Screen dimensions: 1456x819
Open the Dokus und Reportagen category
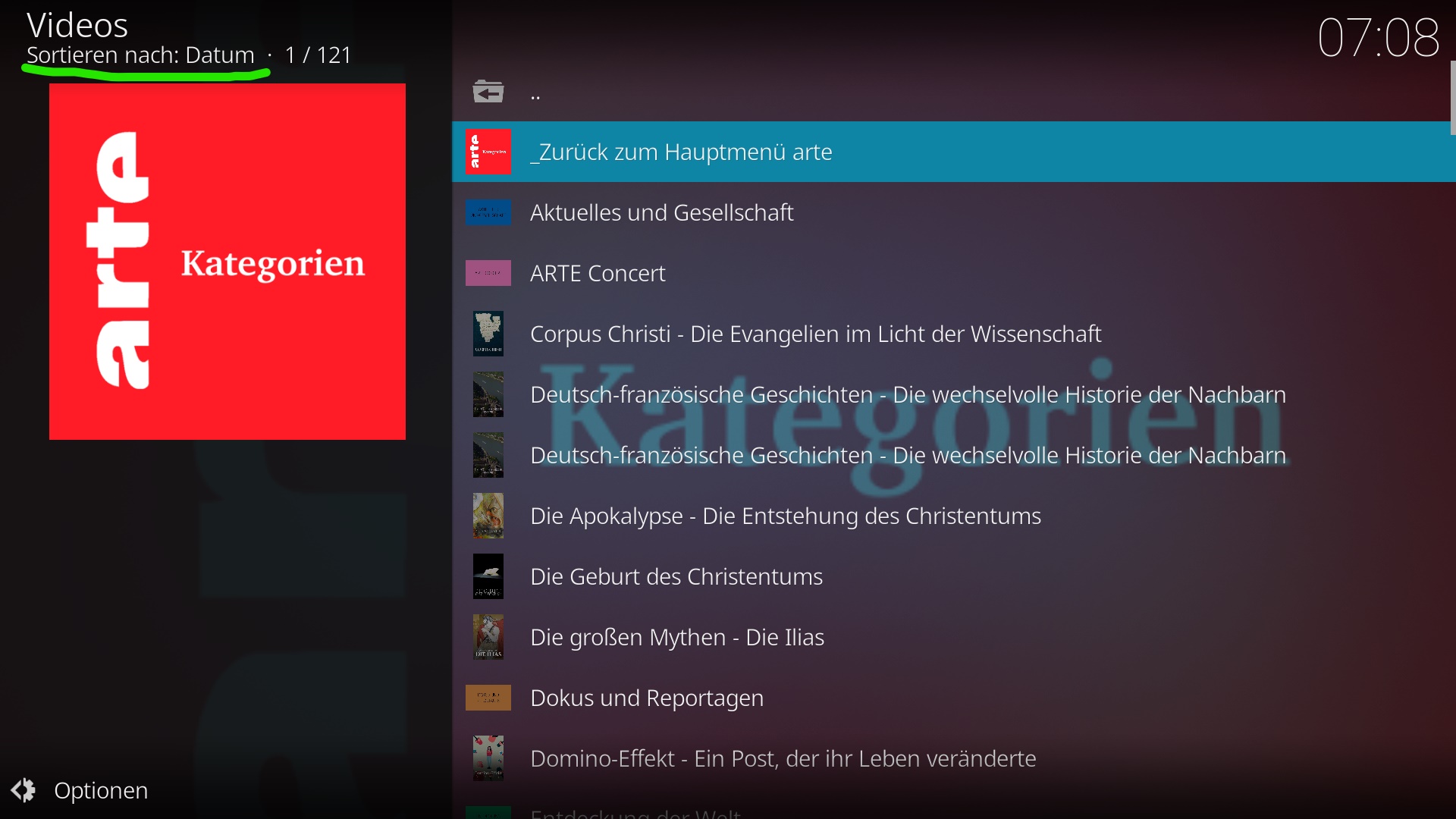tap(953, 698)
